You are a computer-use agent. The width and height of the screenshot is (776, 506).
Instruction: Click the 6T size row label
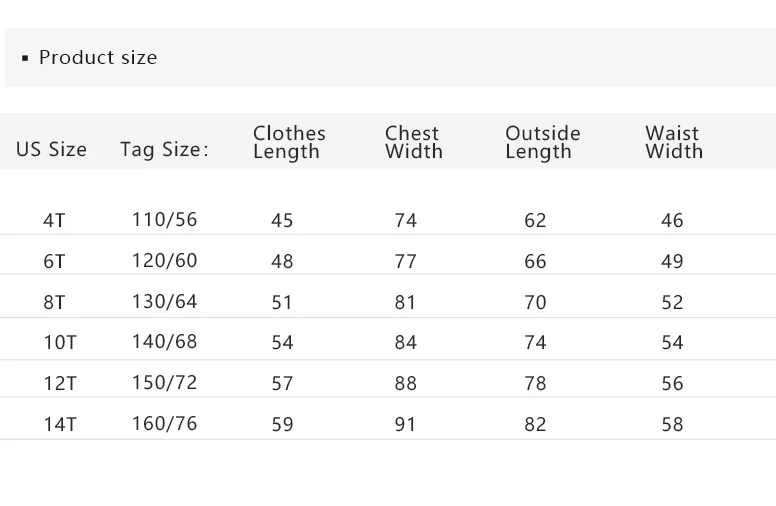click(x=54, y=261)
